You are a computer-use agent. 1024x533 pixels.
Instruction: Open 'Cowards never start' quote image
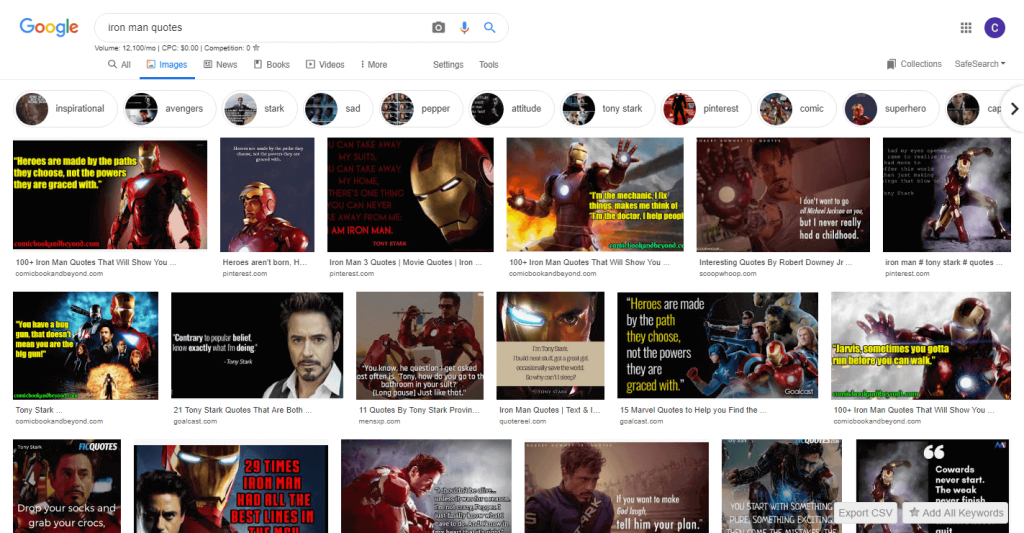[933, 486]
